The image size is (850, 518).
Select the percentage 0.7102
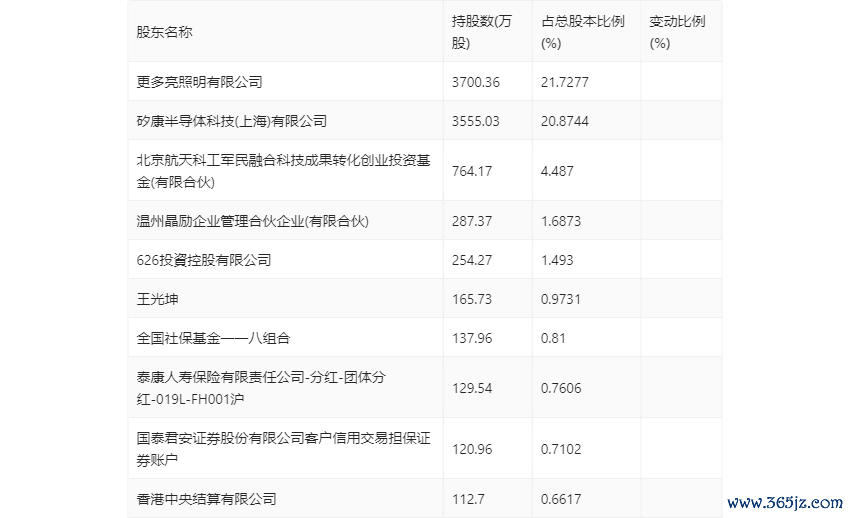tap(561, 449)
